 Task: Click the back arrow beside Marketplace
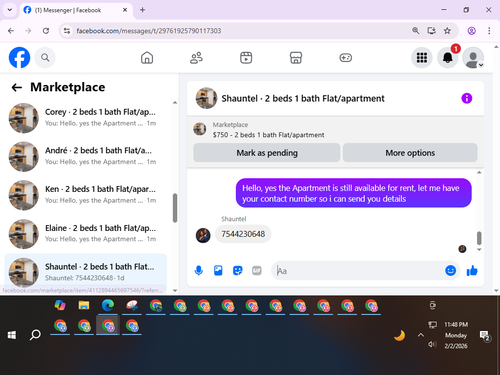click(17, 87)
